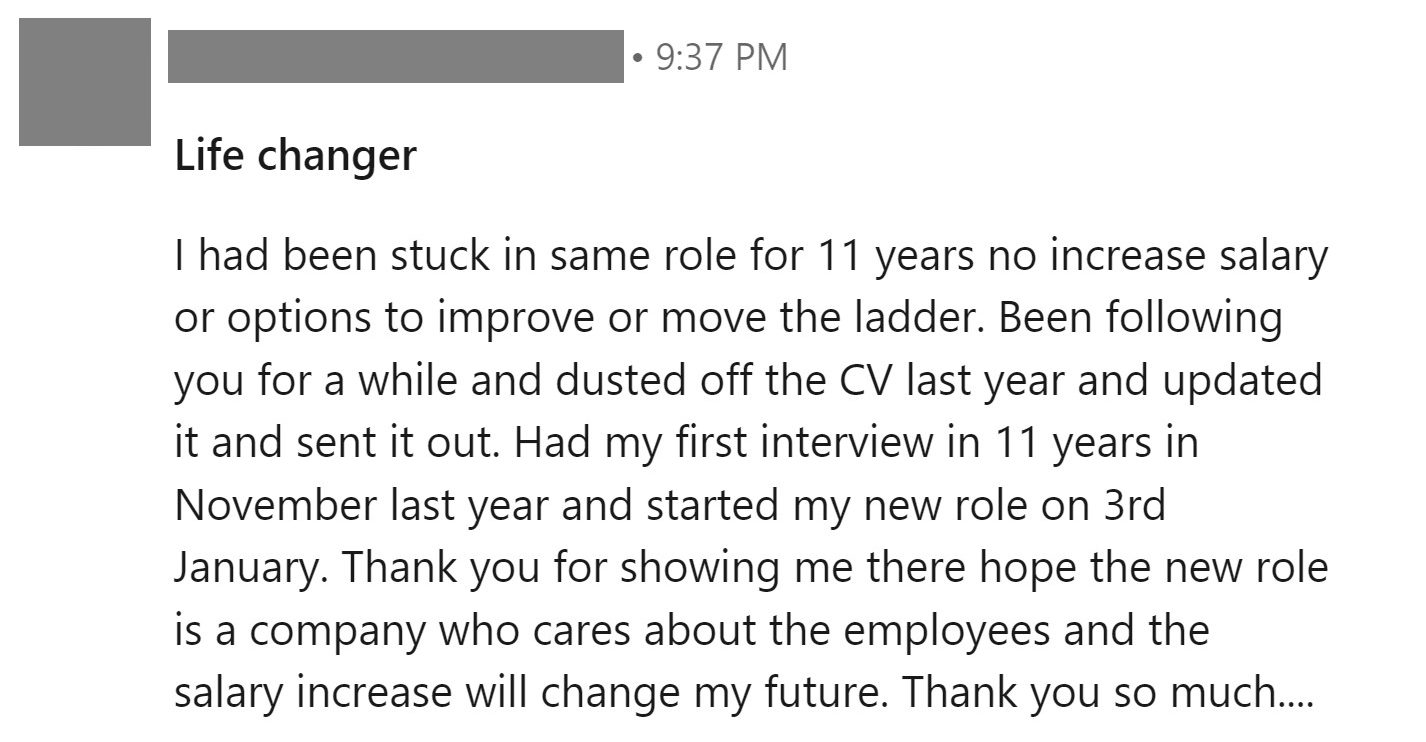Select the "Life changer" message title
Viewport: 1426px width, 742px height.
click(x=295, y=156)
